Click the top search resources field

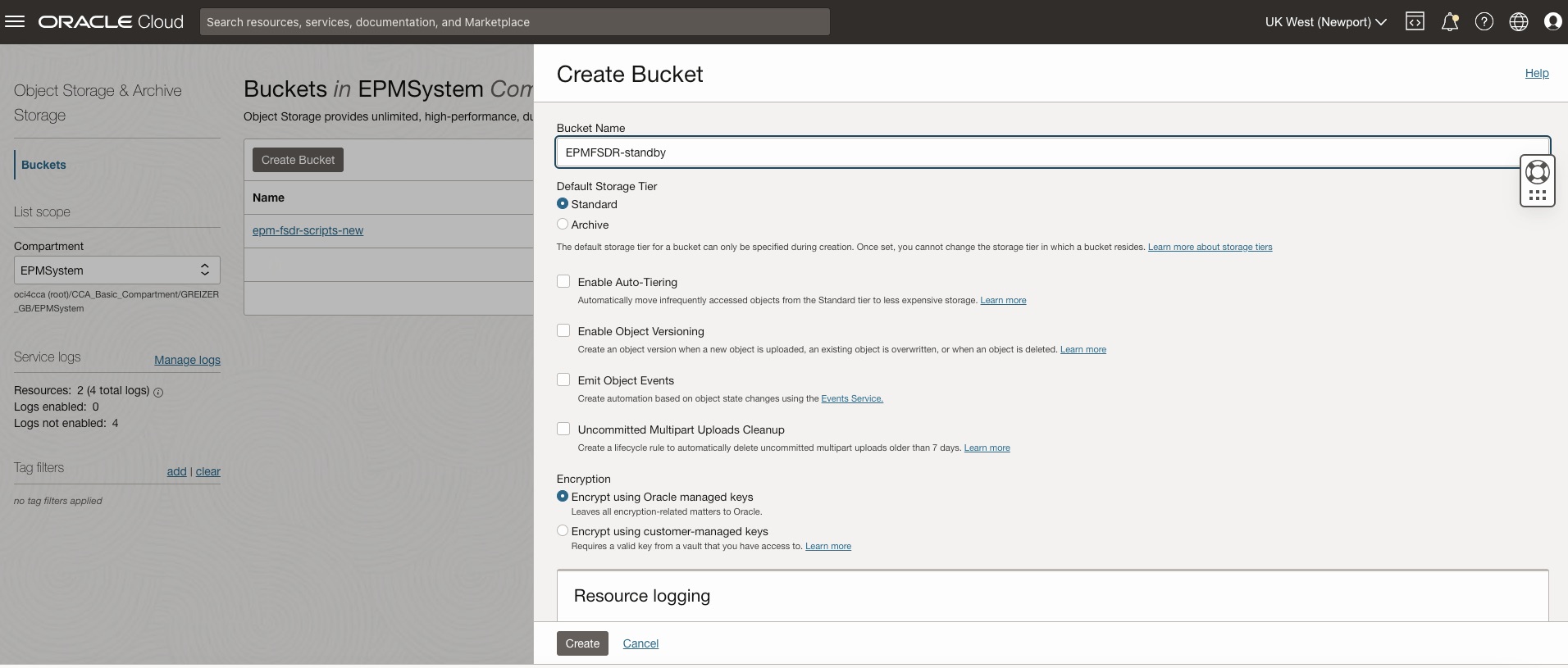click(515, 22)
